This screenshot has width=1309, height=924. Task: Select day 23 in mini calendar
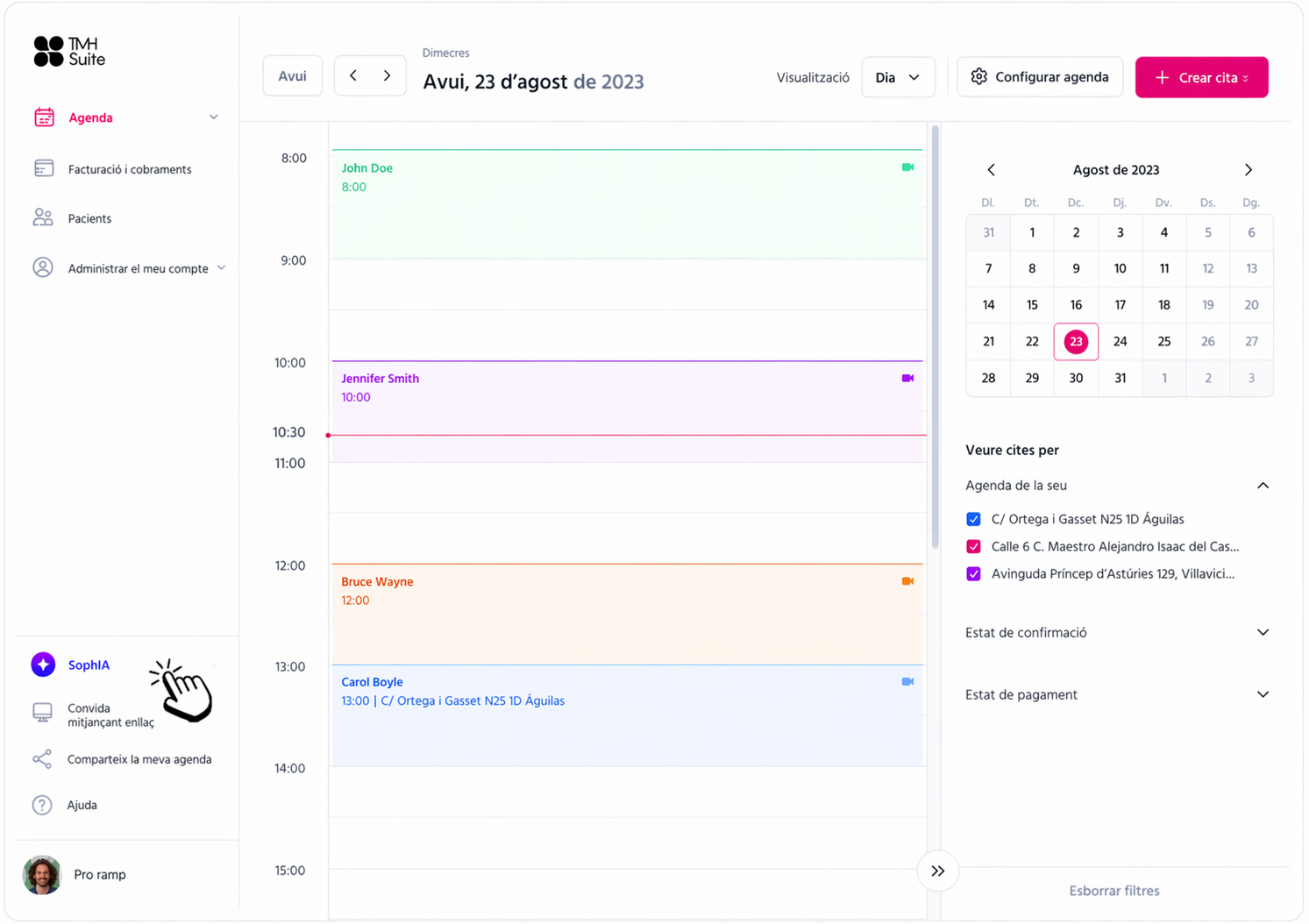pyautogui.click(x=1076, y=342)
